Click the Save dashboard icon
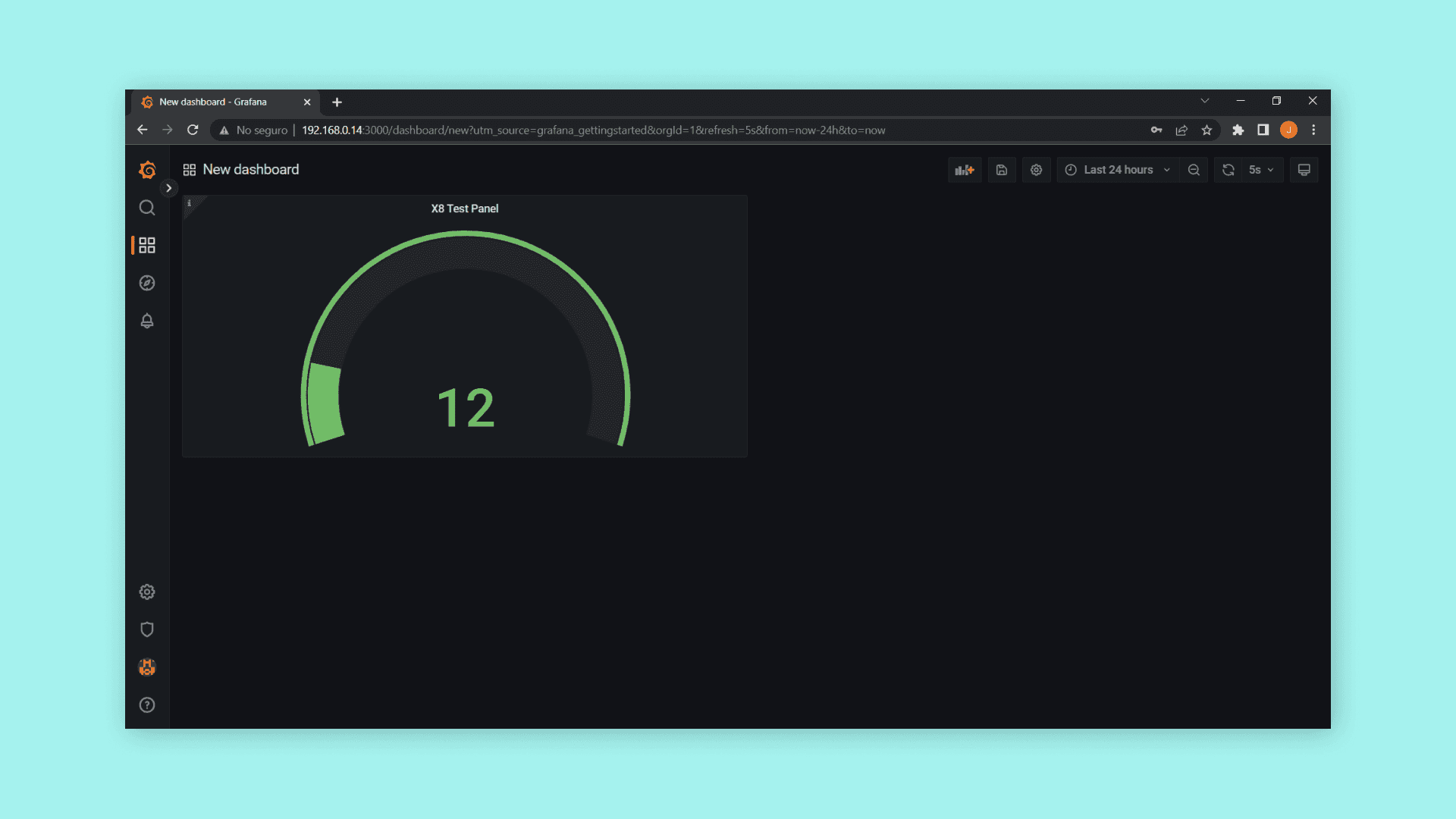 [x=1001, y=170]
